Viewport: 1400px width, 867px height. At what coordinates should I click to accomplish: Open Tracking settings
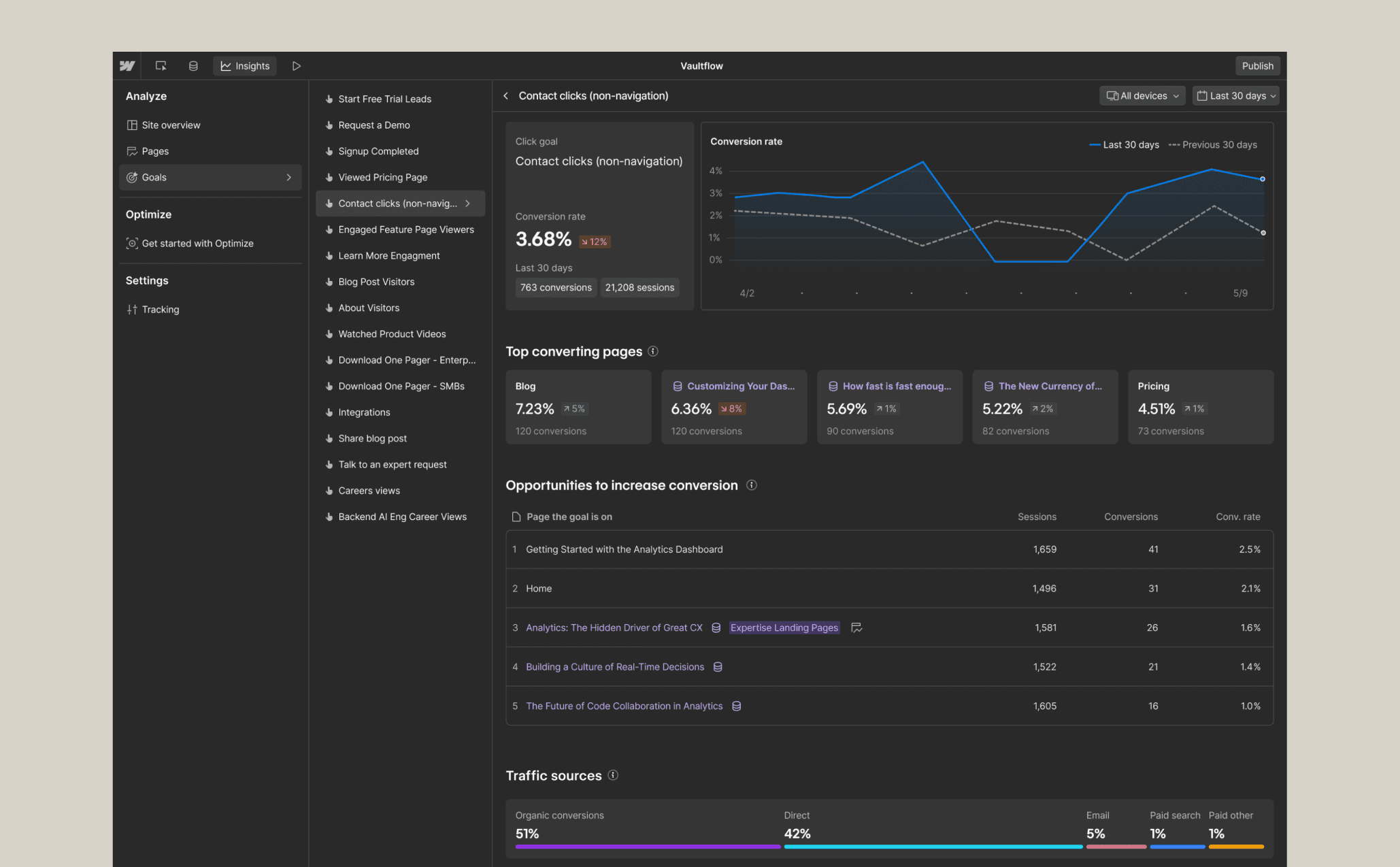(210, 310)
